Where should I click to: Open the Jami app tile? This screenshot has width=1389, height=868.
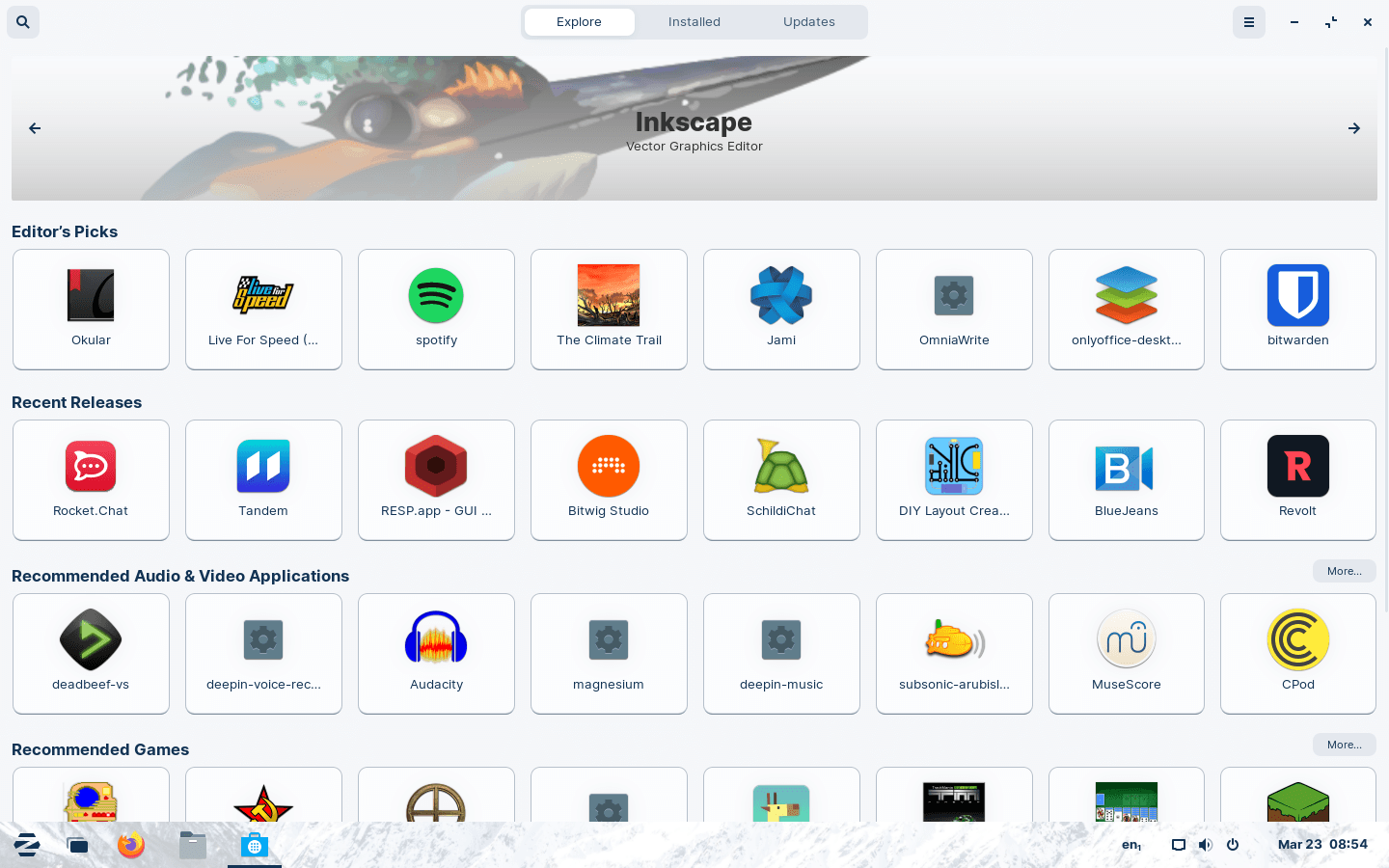click(781, 310)
